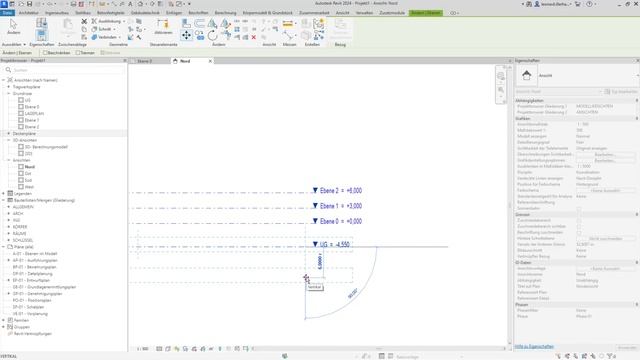640x360 pixels.
Task: Click the Mirror draw axis icon
Action: click(225, 23)
